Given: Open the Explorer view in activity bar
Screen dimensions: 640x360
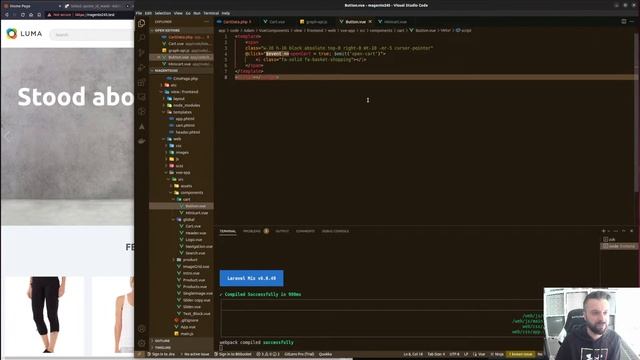Looking at the screenshot, I should 142,23.
